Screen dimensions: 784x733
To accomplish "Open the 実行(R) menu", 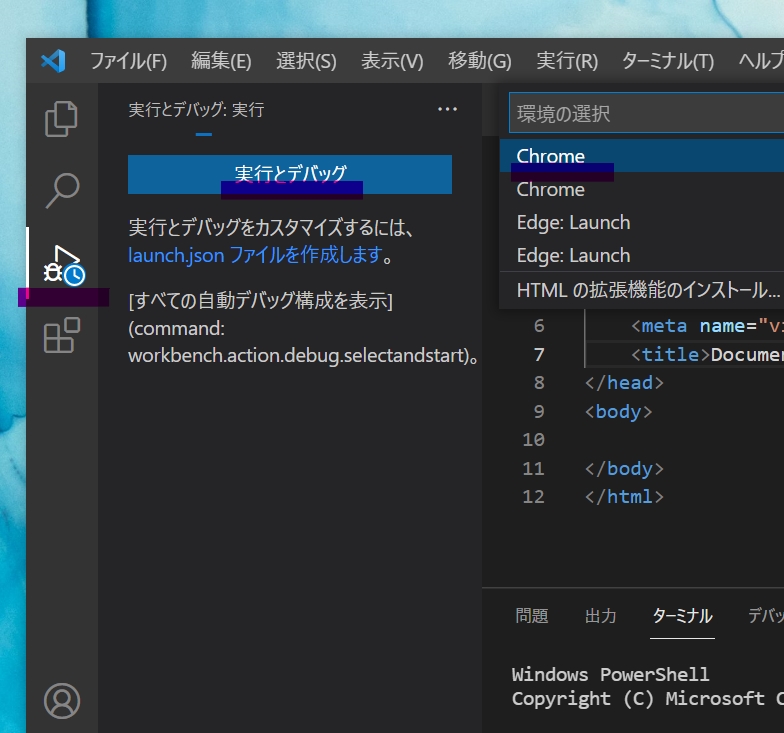I will [x=566, y=61].
